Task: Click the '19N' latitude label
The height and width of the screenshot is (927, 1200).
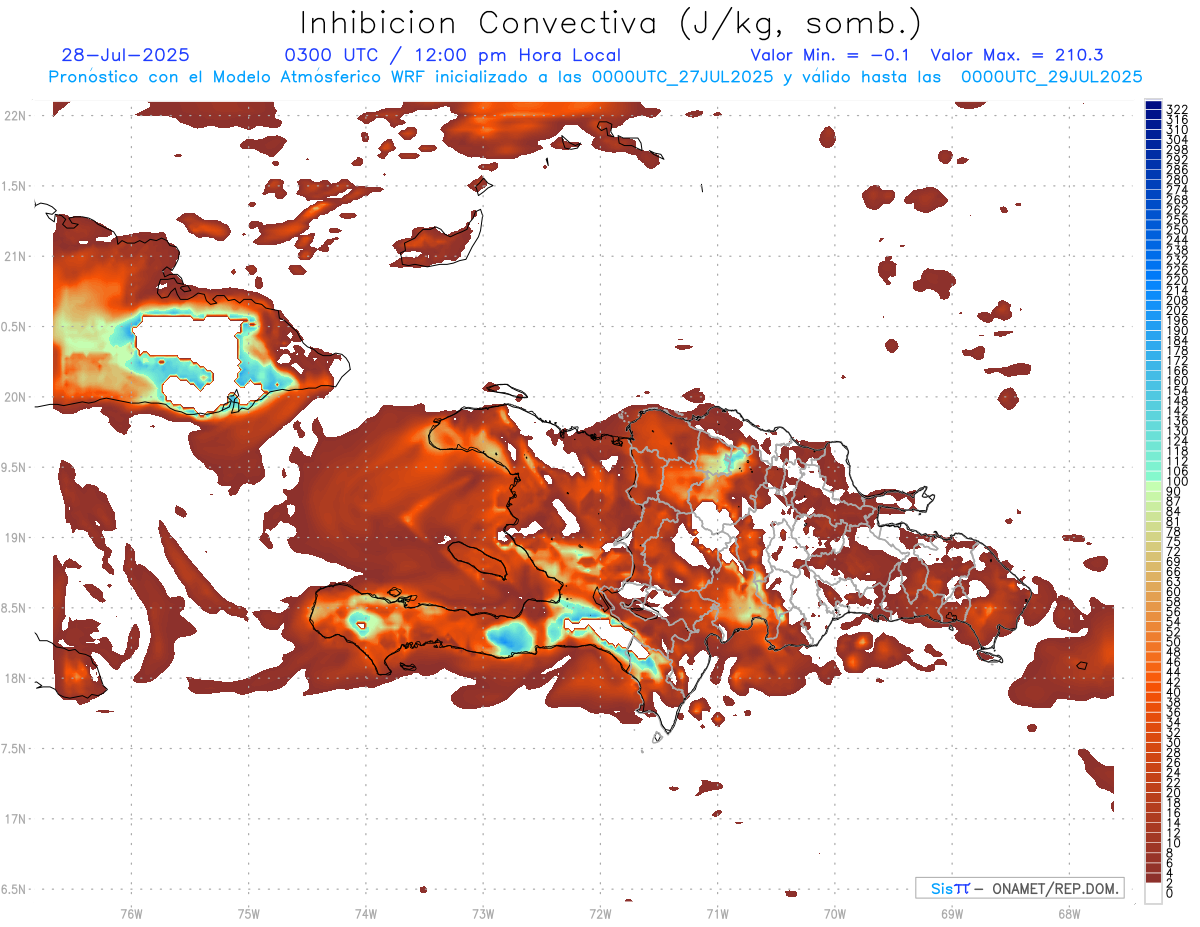Action: pos(15,538)
